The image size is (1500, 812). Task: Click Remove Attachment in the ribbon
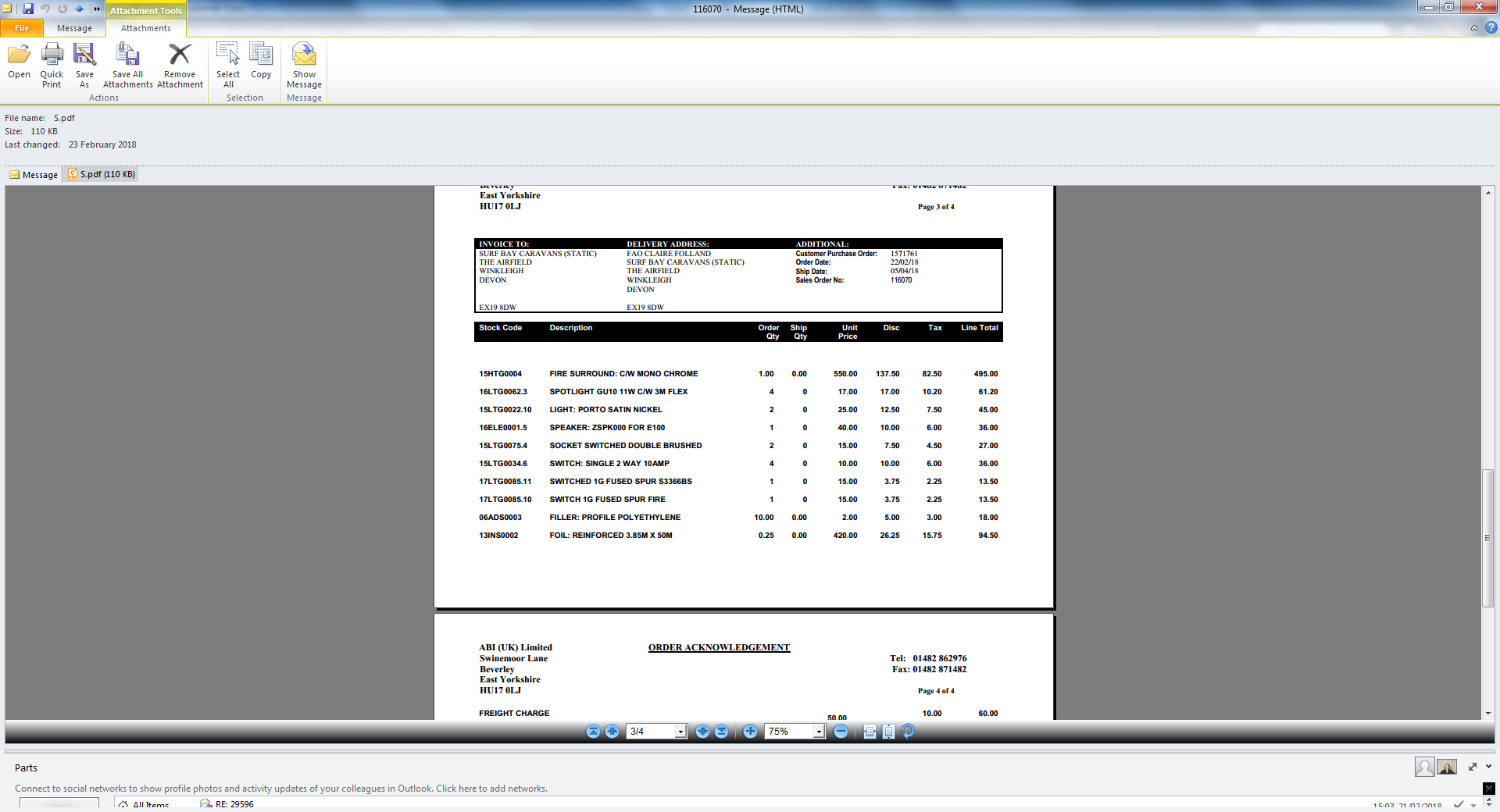pyautogui.click(x=180, y=65)
